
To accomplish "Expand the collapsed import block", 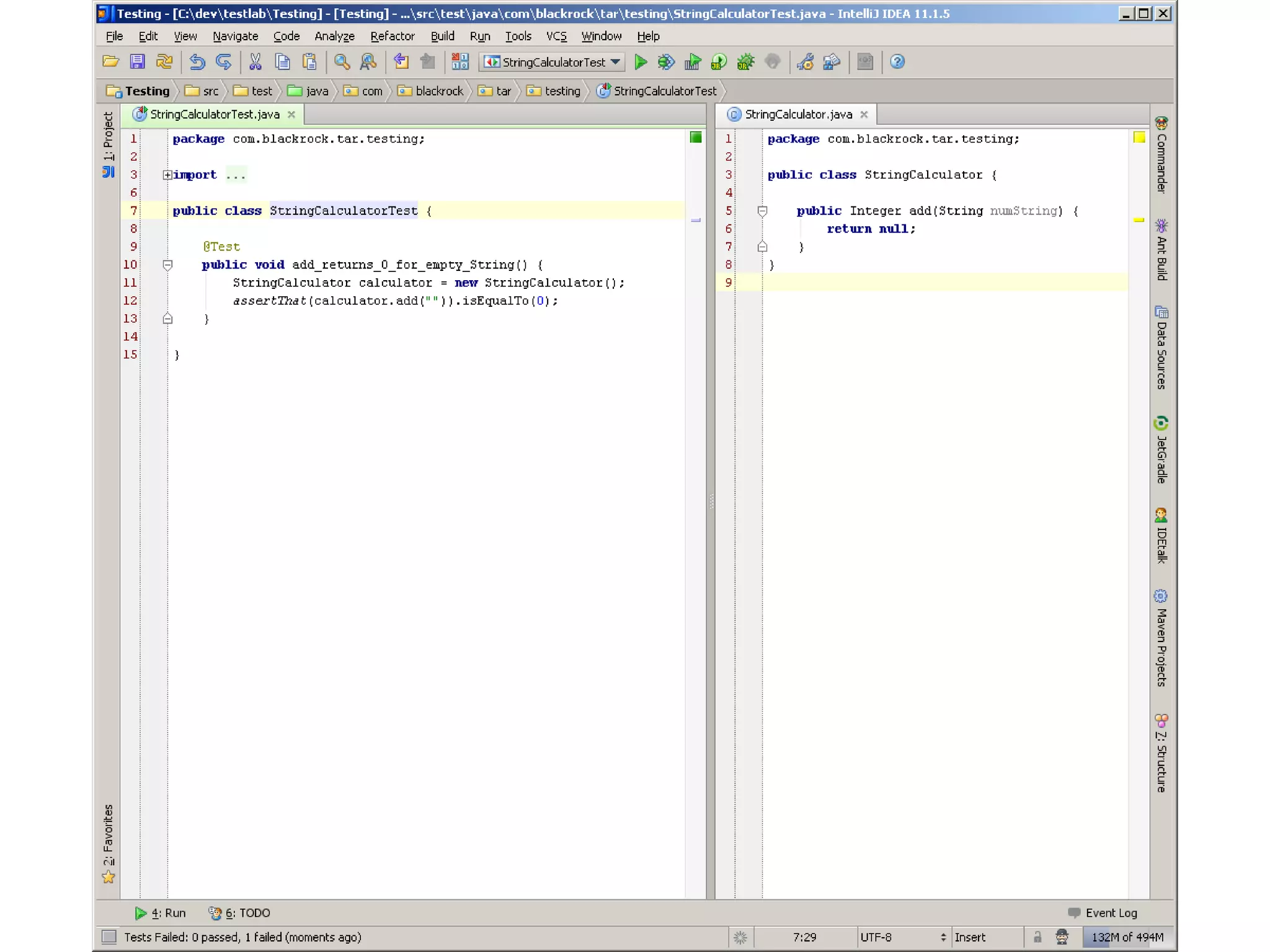I will coord(167,175).
